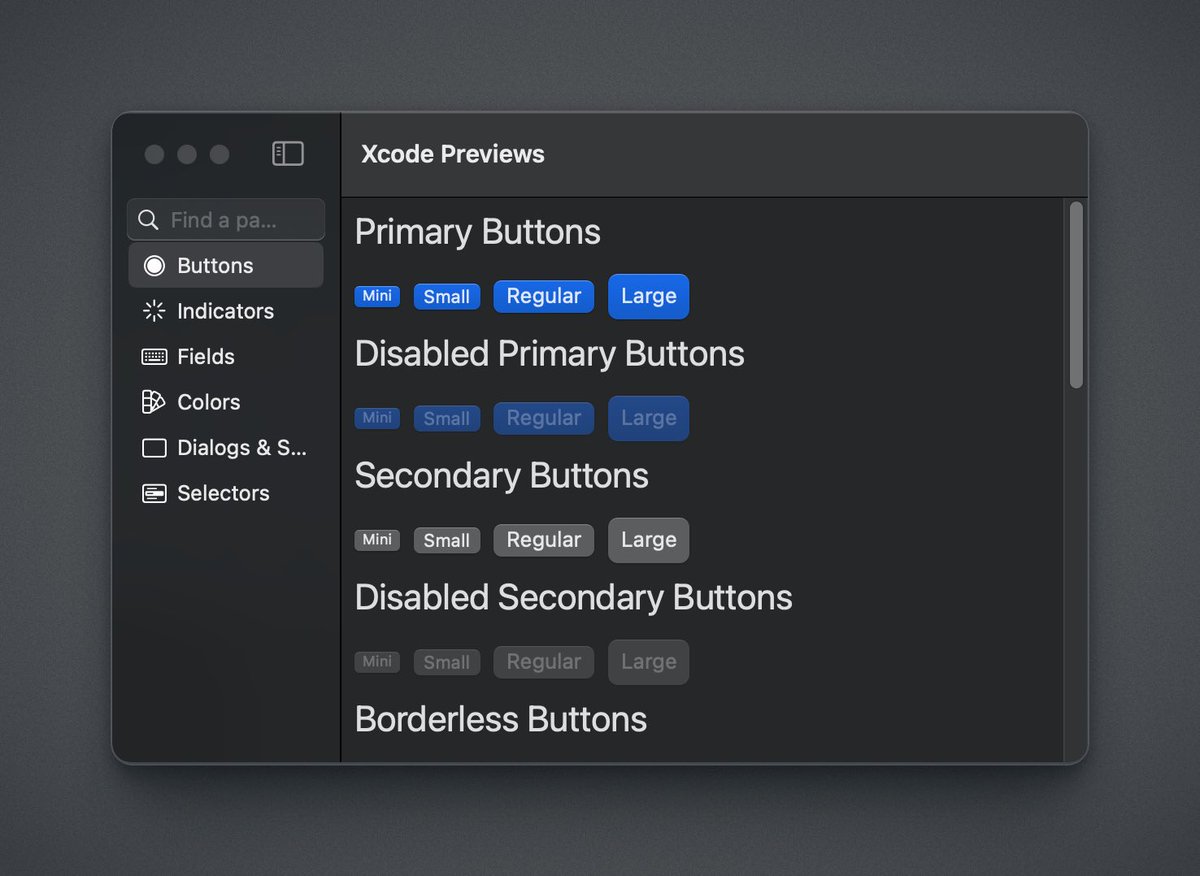Open the Fields page
Image resolution: width=1200 pixels, height=876 pixels.
point(226,356)
